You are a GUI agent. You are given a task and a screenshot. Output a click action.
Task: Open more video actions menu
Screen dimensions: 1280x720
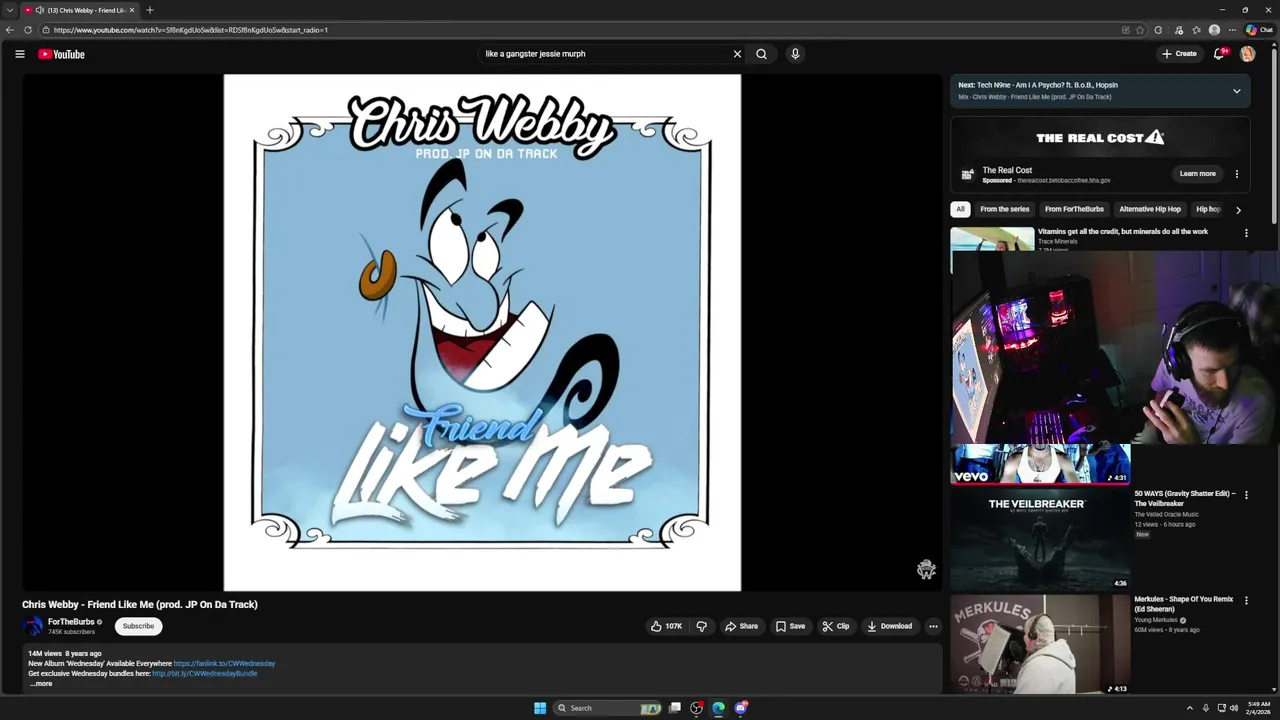[x=933, y=626]
